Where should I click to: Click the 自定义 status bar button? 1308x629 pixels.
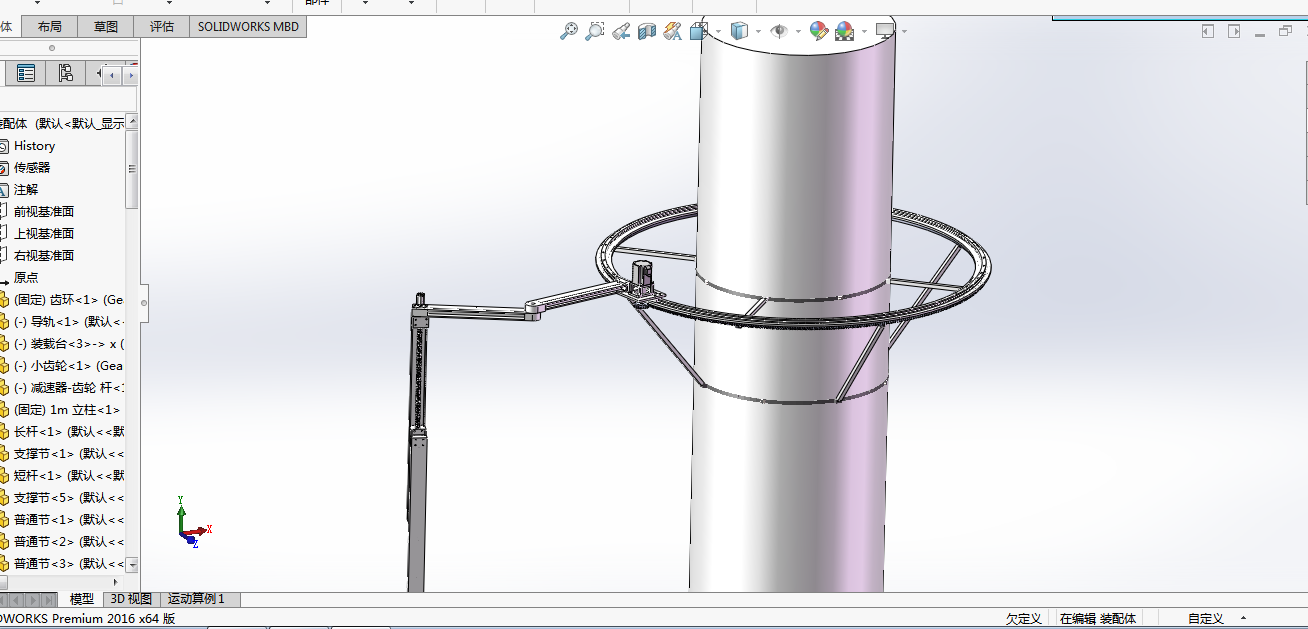pyautogui.click(x=1205, y=619)
